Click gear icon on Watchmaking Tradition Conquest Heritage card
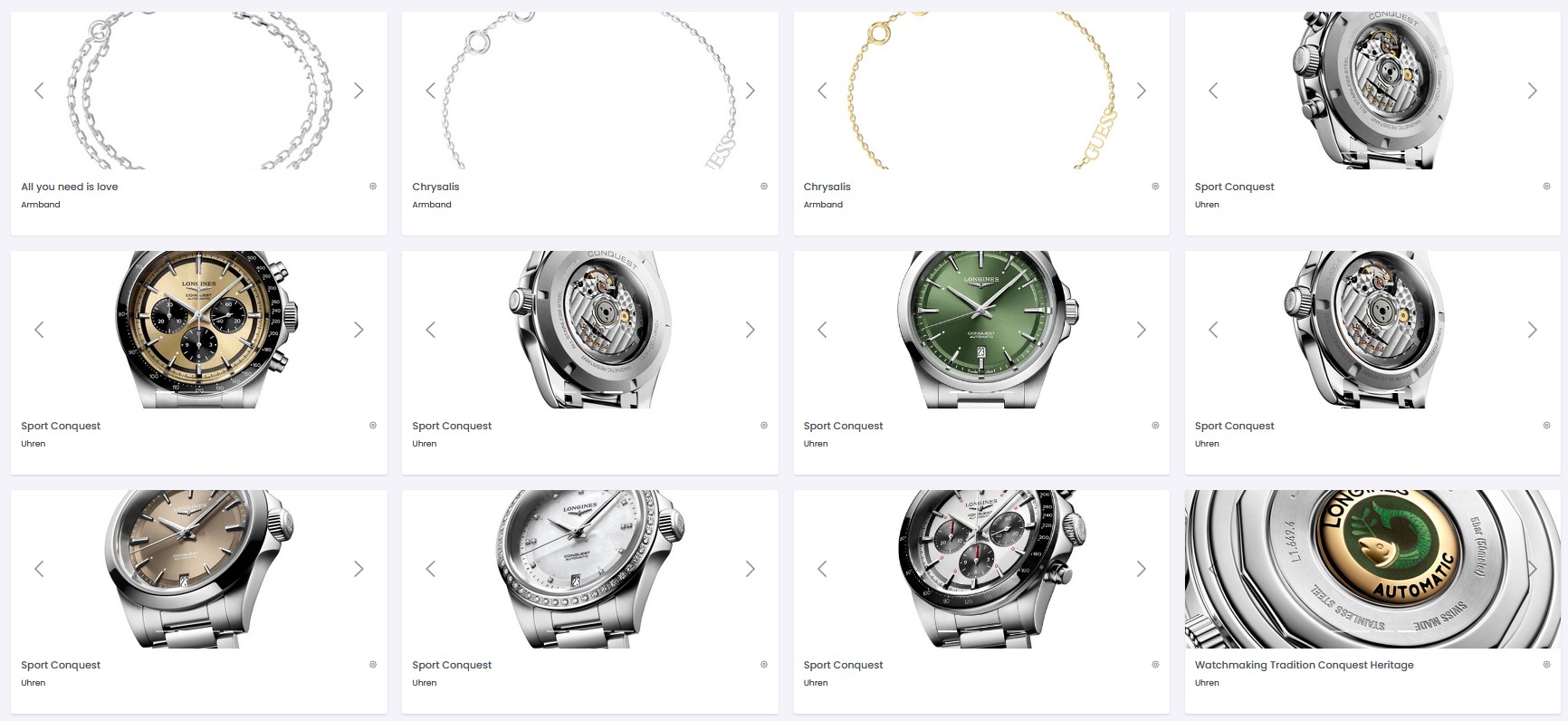1568x721 pixels. tap(1546, 665)
